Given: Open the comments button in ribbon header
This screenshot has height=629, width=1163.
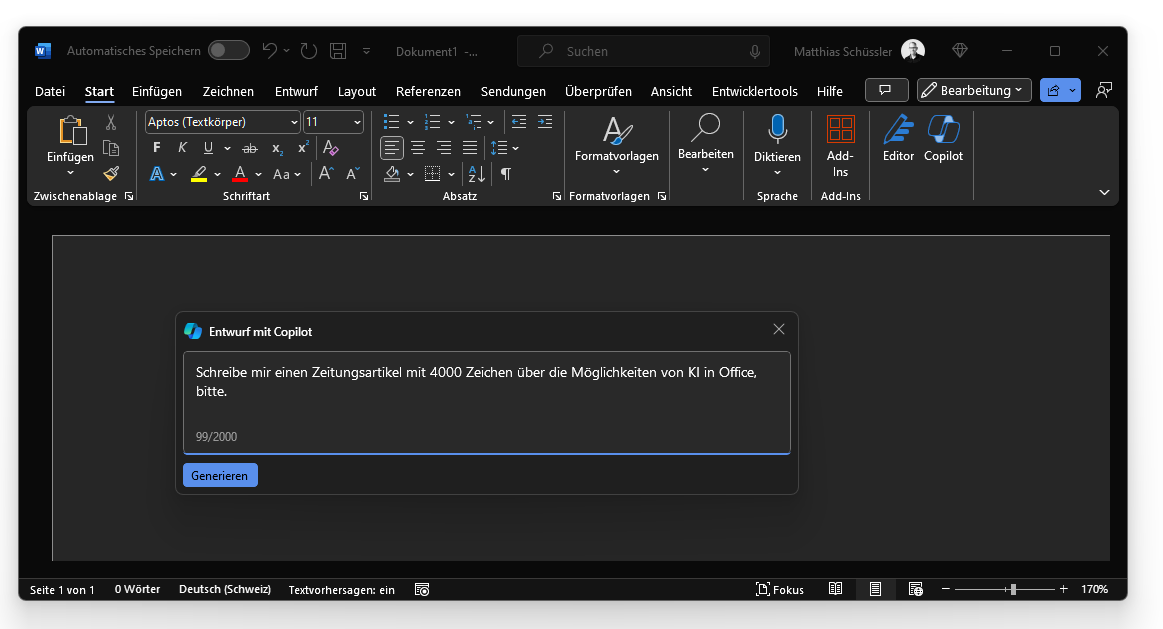Looking at the screenshot, I should pyautogui.click(x=886, y=90).
